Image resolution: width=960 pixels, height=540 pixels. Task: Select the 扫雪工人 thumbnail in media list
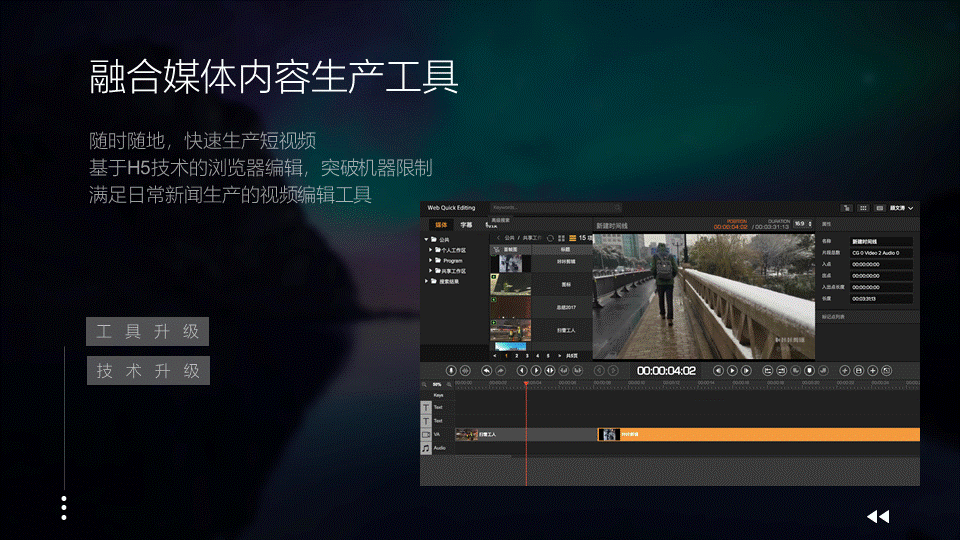pyautogui.click(x=510, y=330)
